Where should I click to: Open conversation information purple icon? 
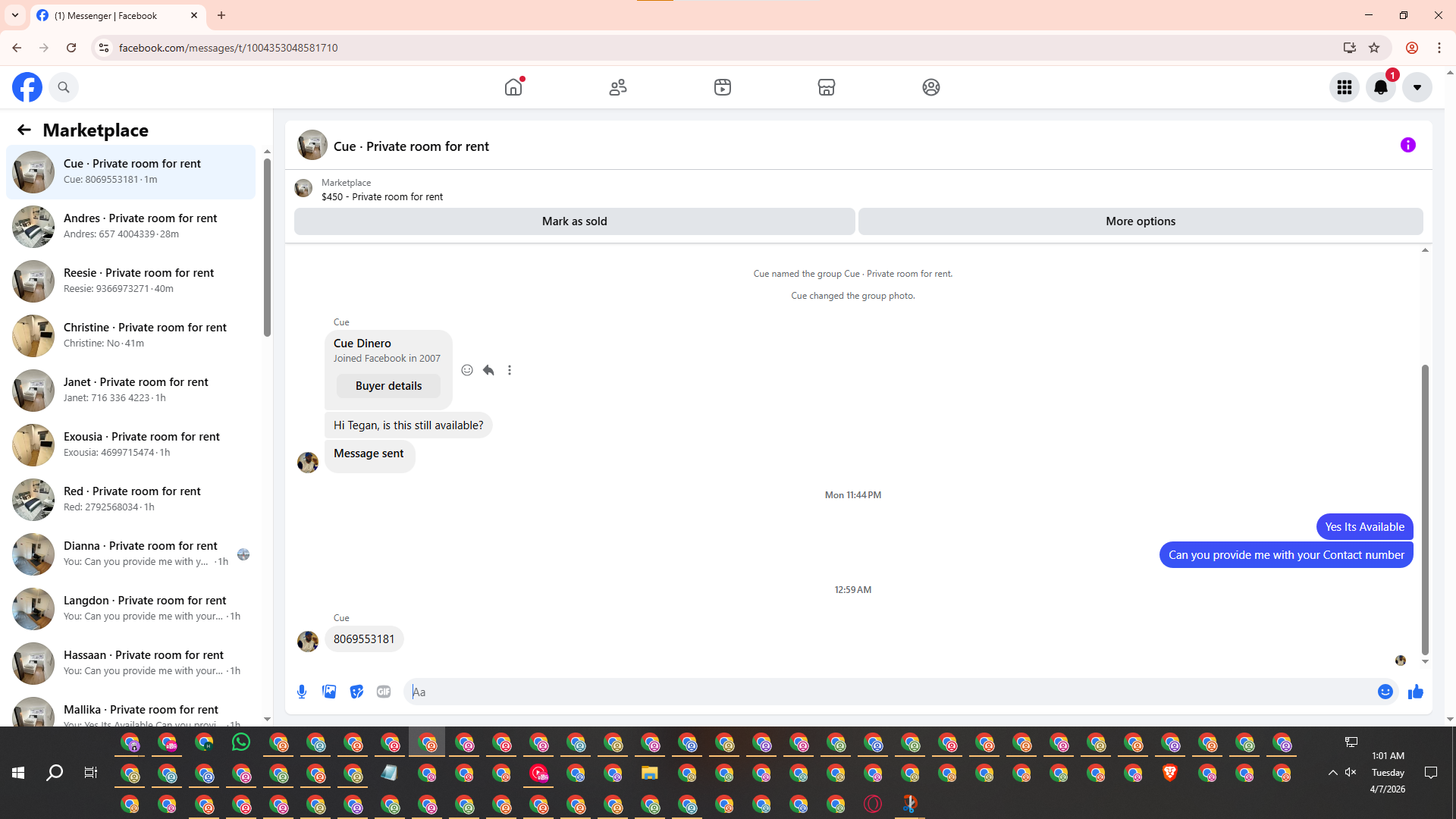(1408, 145)
